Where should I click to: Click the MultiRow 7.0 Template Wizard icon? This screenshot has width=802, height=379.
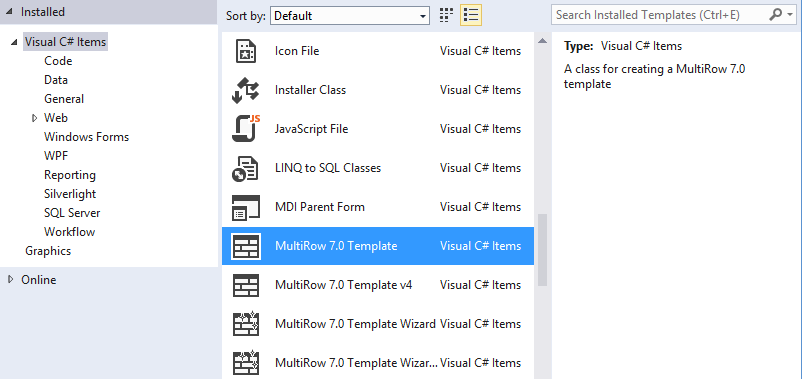[x=246, y=324]
